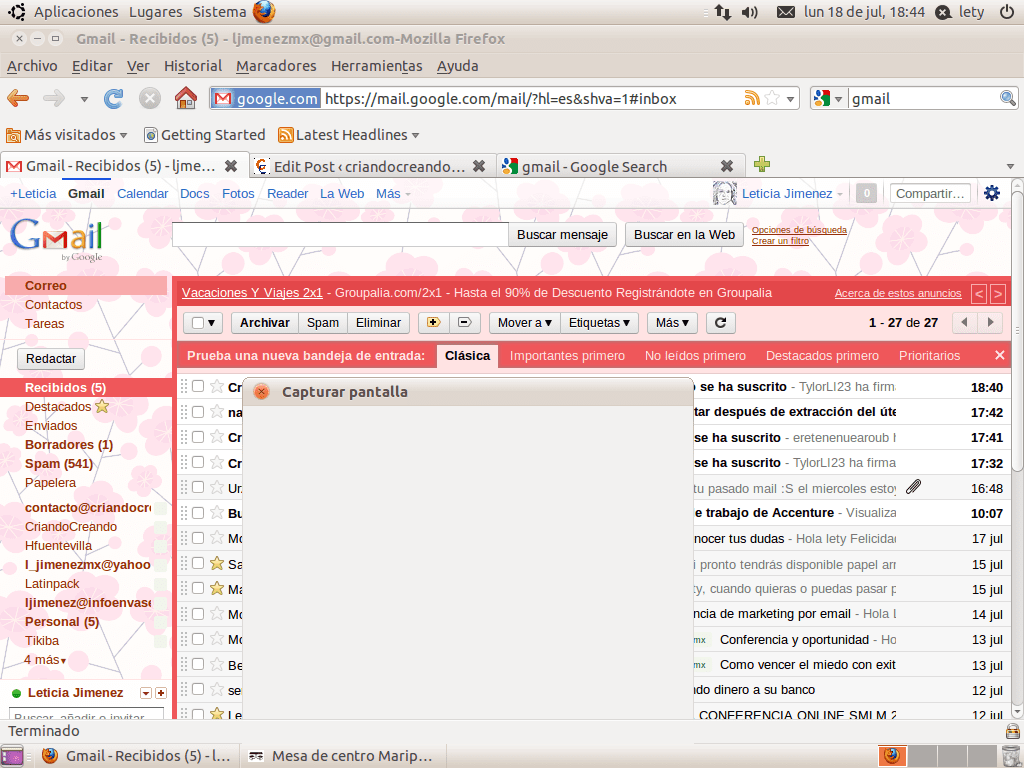Open the Marcadores menu
The image size is (1024, 768).
[x=276, y=66]
